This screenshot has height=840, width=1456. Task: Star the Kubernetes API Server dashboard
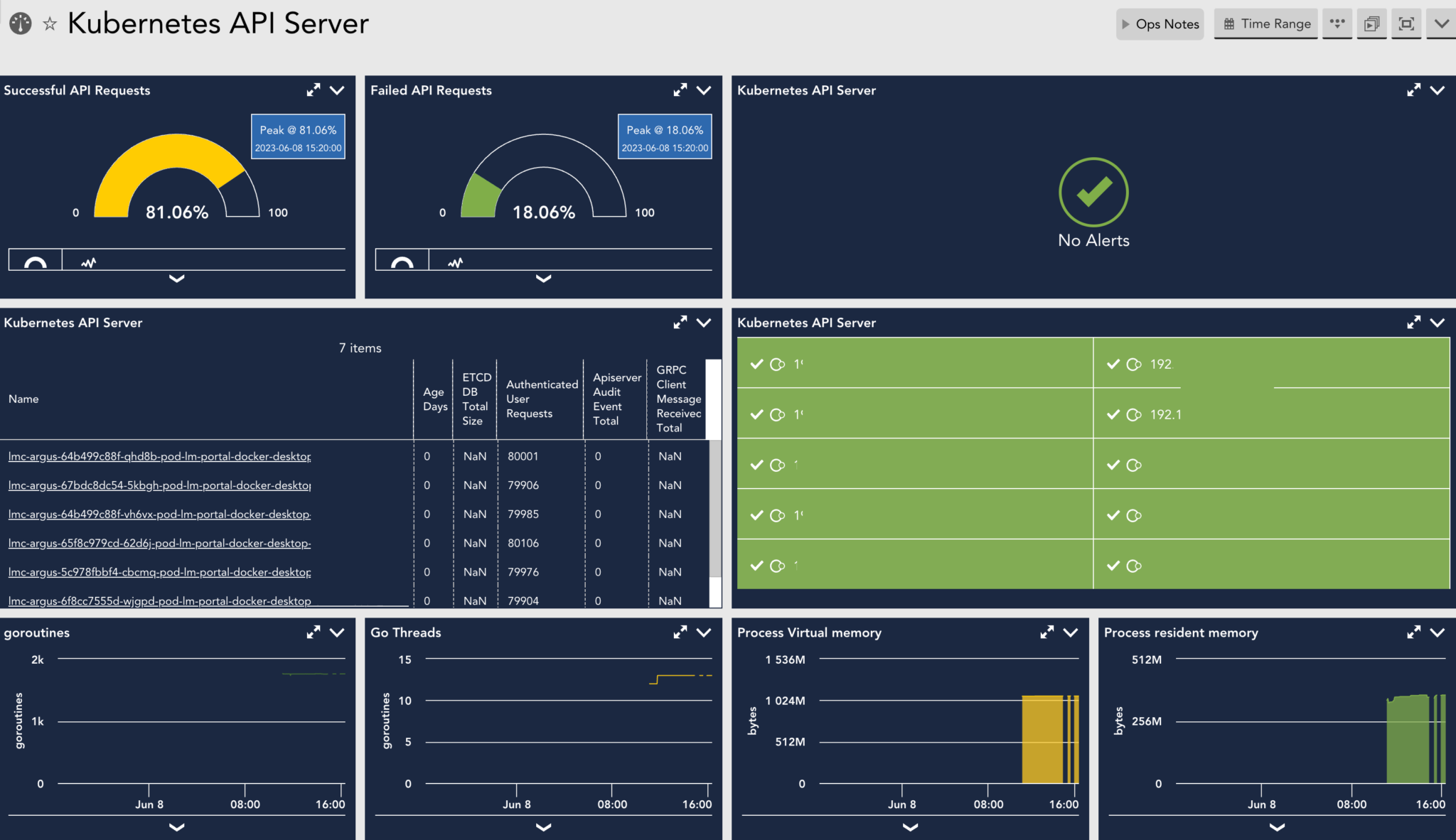point(49,23)
